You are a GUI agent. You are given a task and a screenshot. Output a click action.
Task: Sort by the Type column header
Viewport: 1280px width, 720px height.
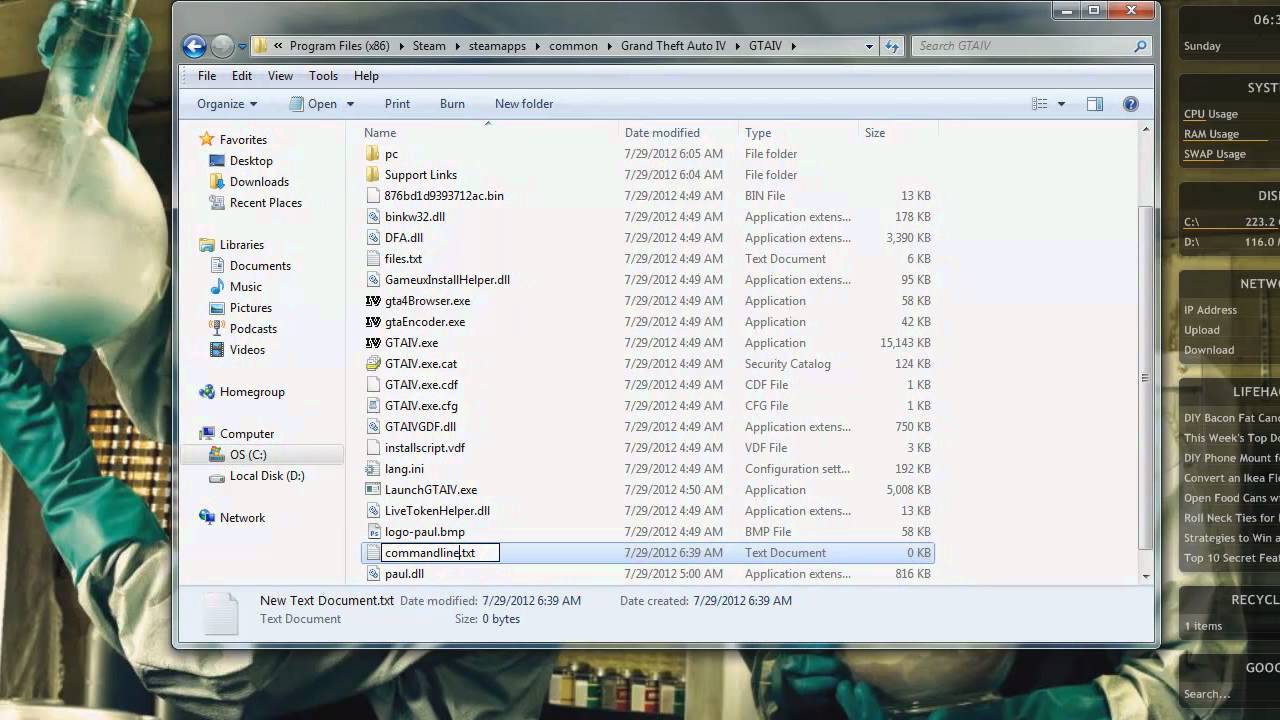[x=798, y=133]
